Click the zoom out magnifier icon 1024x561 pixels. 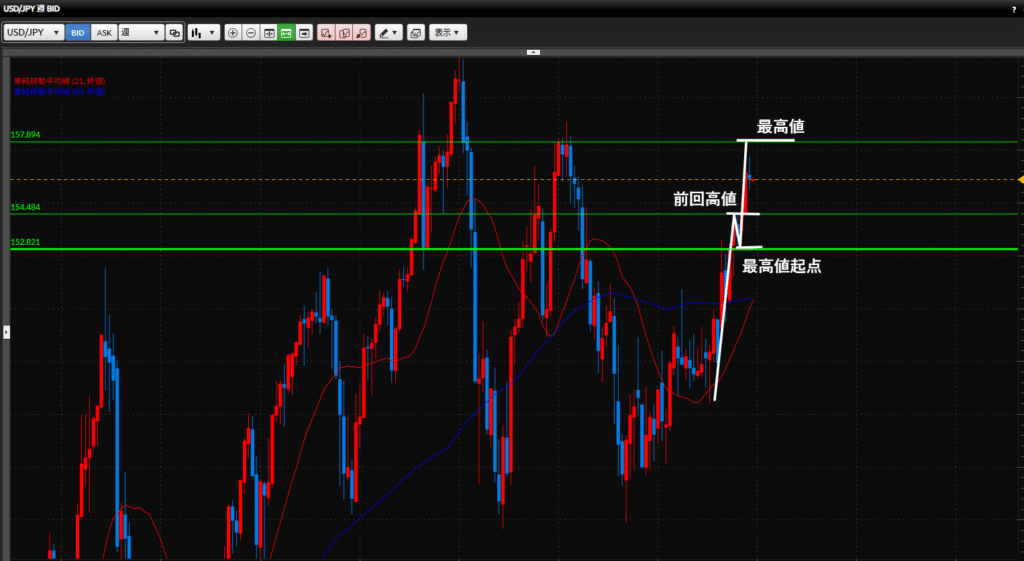point(250,33)
